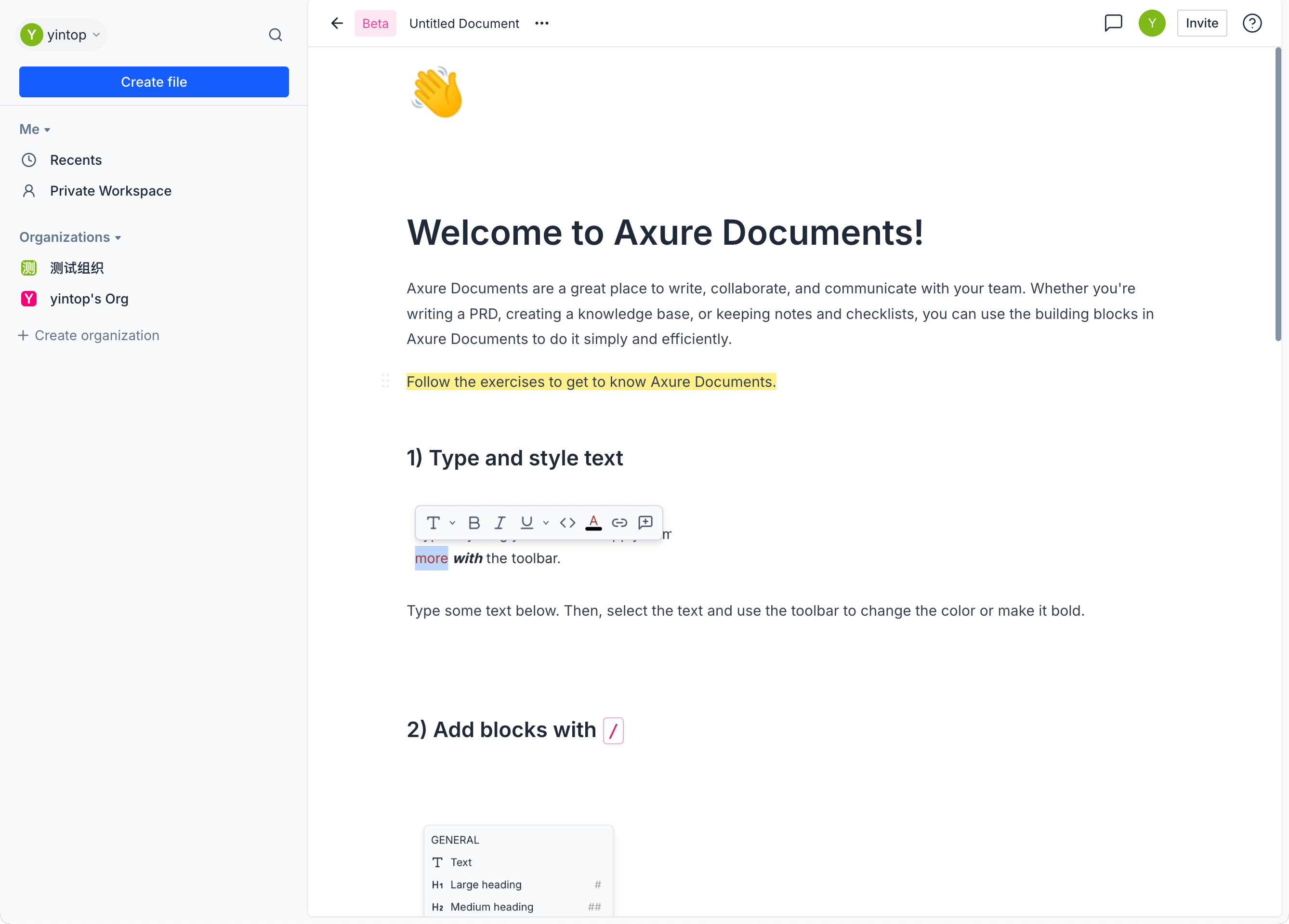Click the heading 1) Type and style text
Screen dimensions: 1289x924
[x=514, y=458]
